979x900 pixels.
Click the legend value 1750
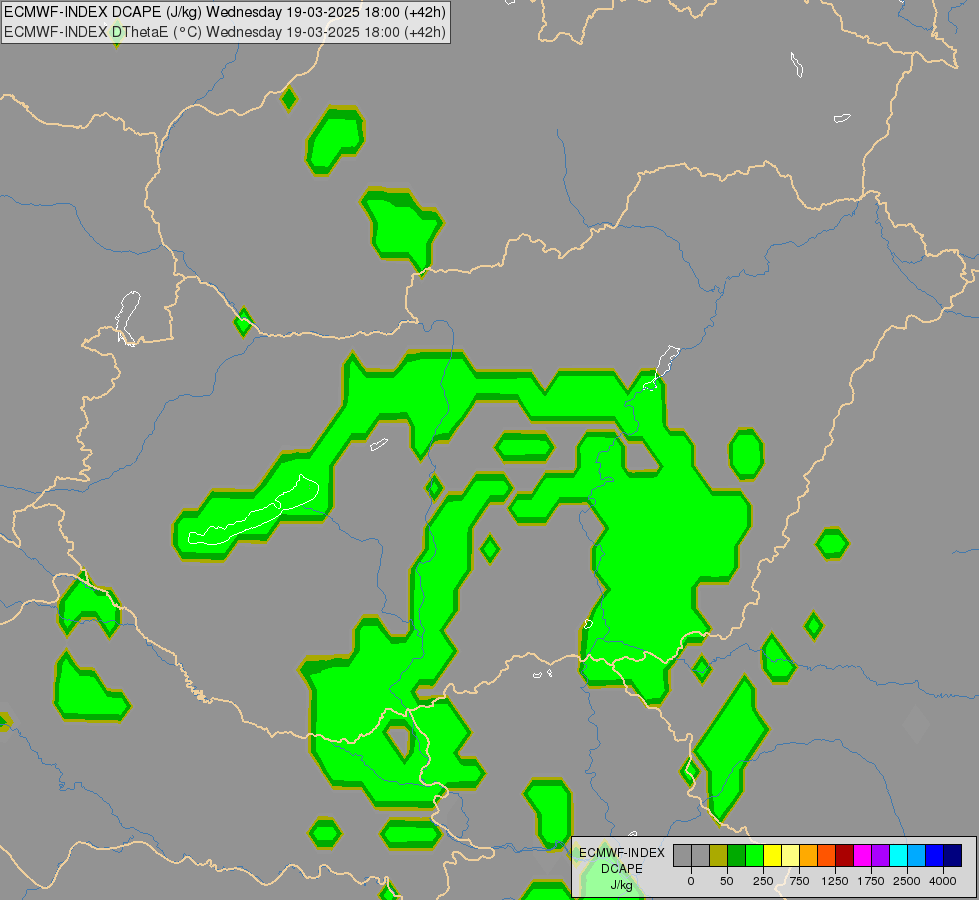[x=871, y=881]
